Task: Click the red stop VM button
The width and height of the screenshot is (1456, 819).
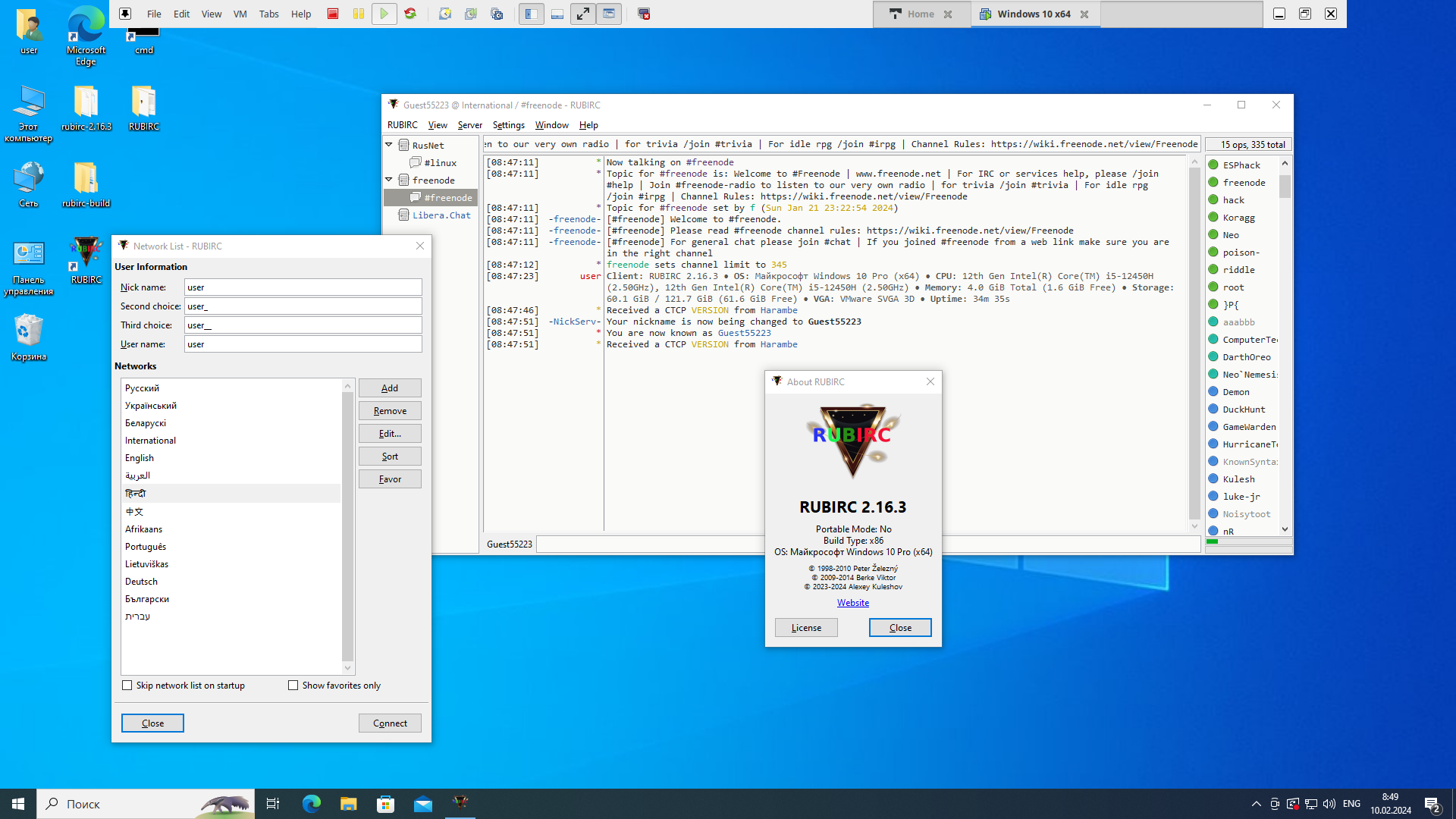Action: click(332, 14)
